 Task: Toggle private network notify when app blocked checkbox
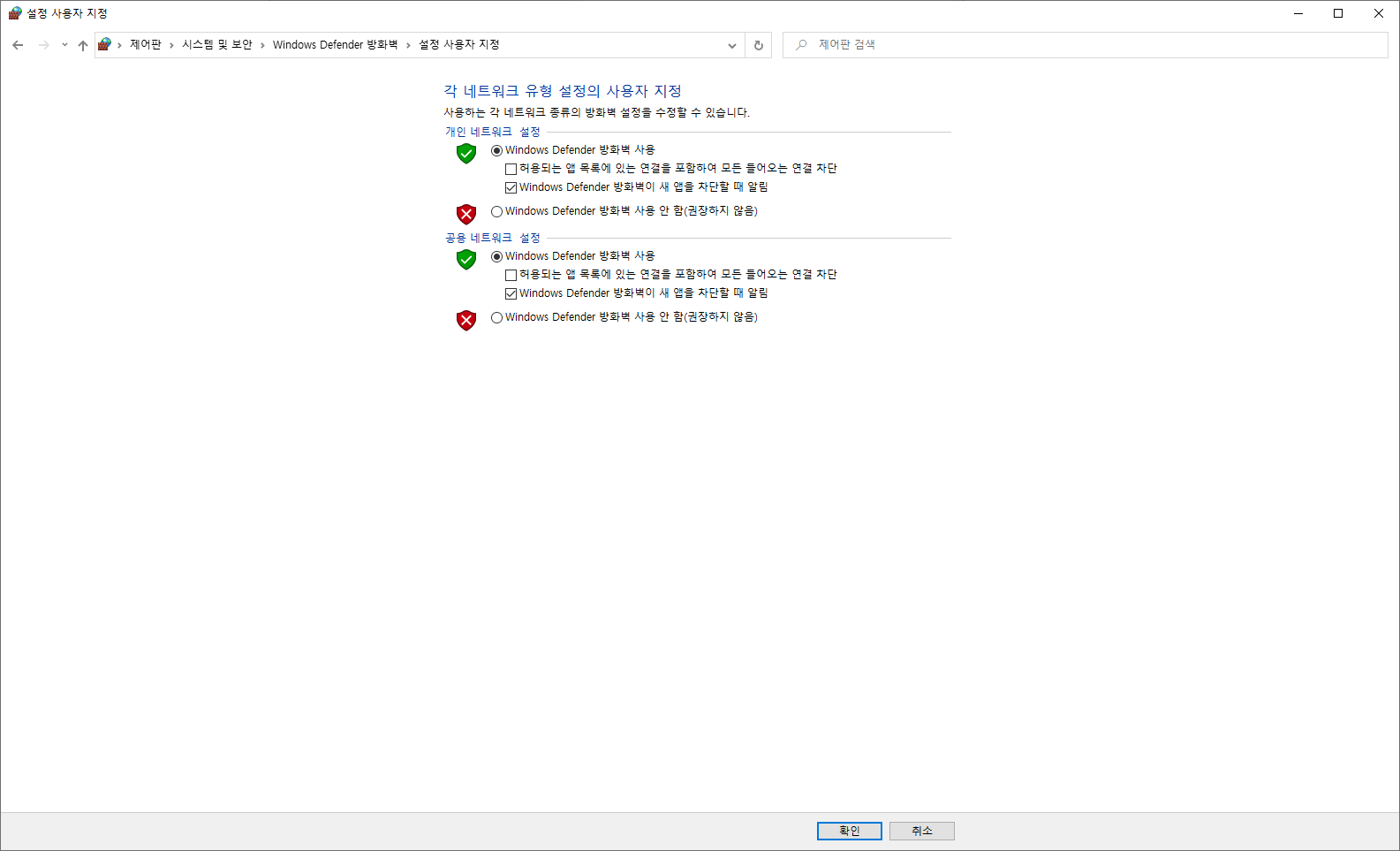click(511, 187)
